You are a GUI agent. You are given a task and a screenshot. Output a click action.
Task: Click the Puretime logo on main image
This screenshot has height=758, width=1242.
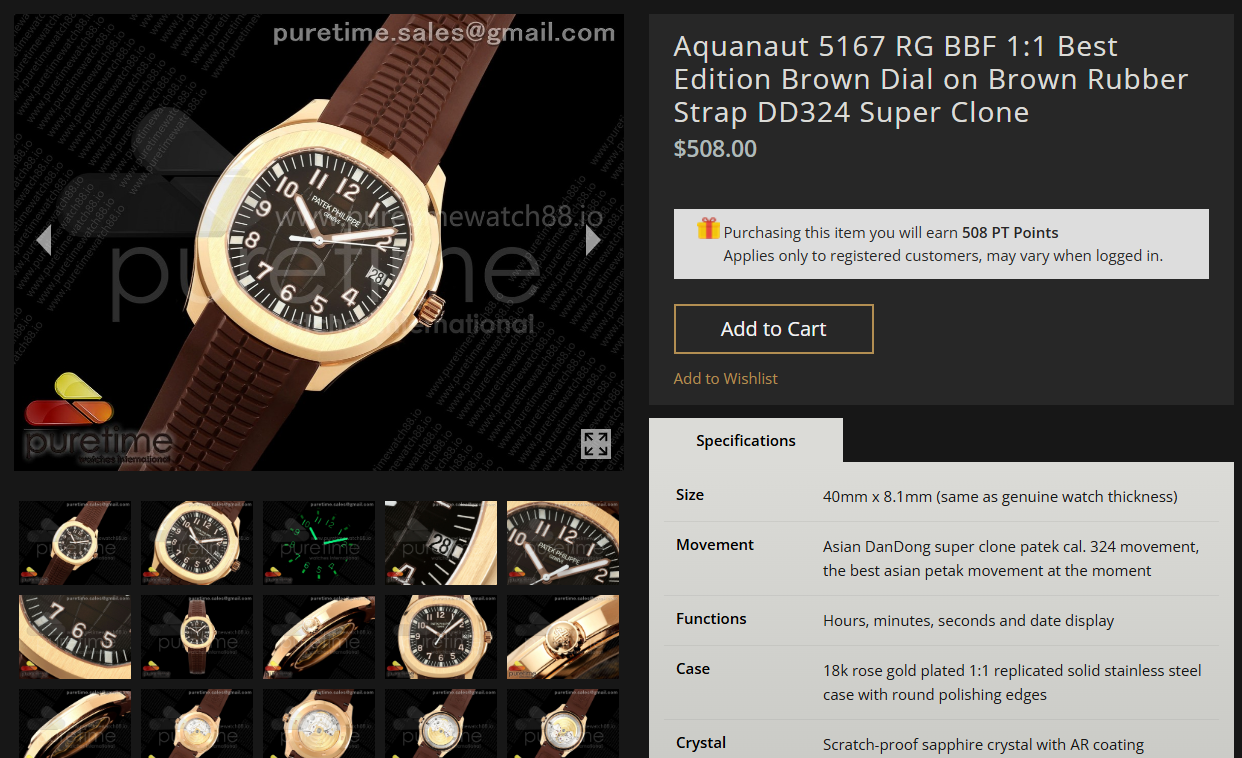pyautogui.click(x=96, y=418)
